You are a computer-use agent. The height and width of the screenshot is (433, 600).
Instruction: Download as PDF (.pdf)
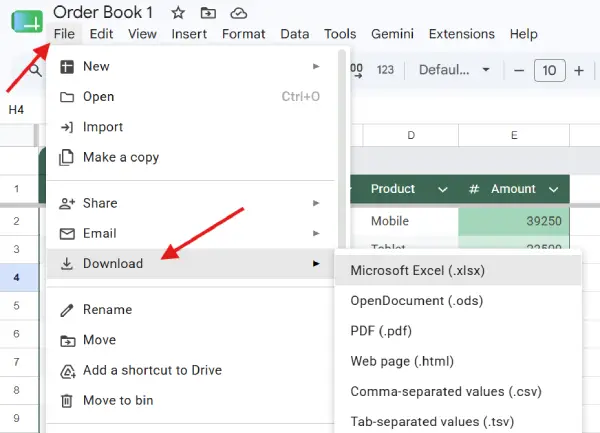point(458,331)
